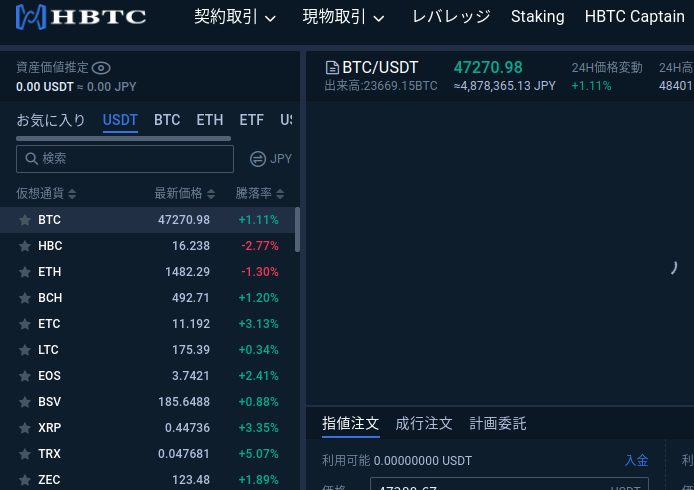Viewport: 694px width, 490px height.
Task: Open BTC/USDT document info icon
Action: pyautogui.click(x=332, y=68)
